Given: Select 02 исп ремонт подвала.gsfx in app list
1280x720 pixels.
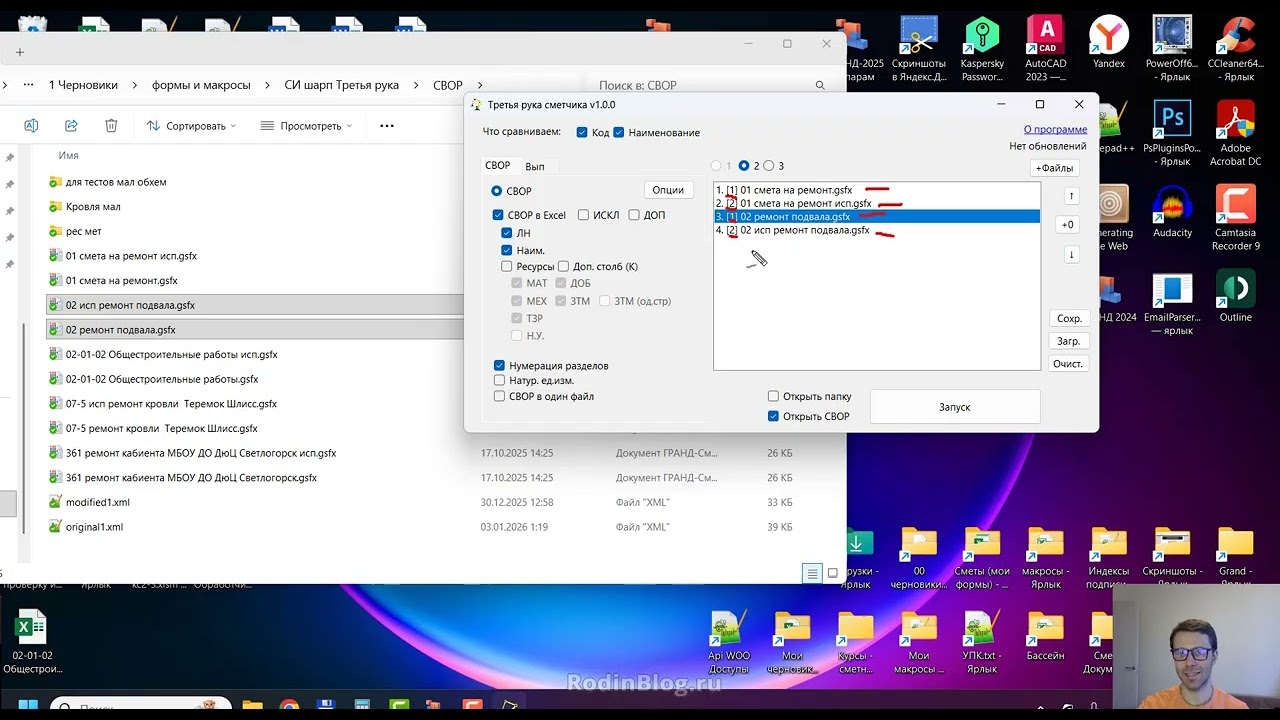Looking at the screenshot, I should click(x=877, y=230).
